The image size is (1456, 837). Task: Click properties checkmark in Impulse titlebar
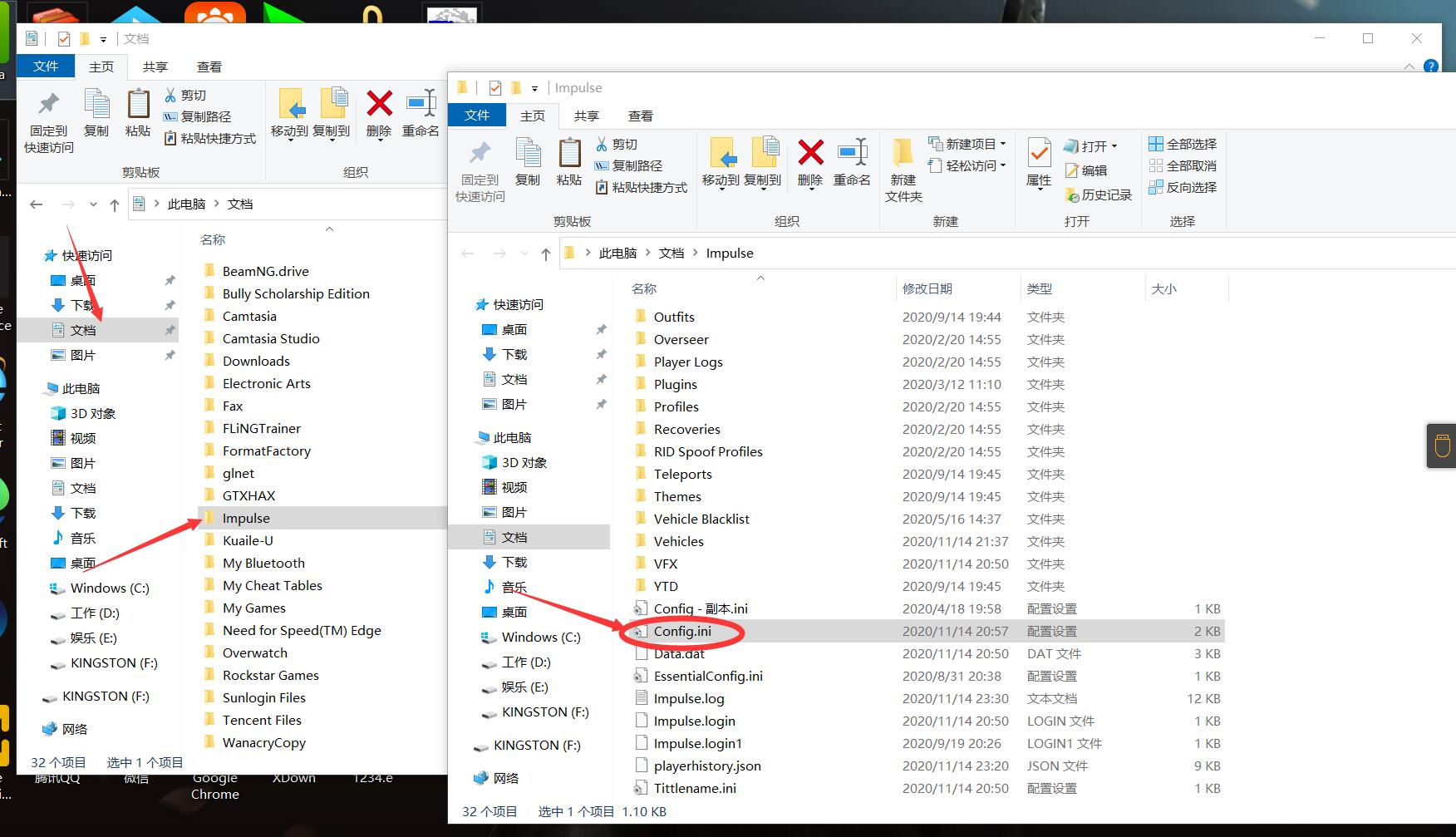(495, 87)
